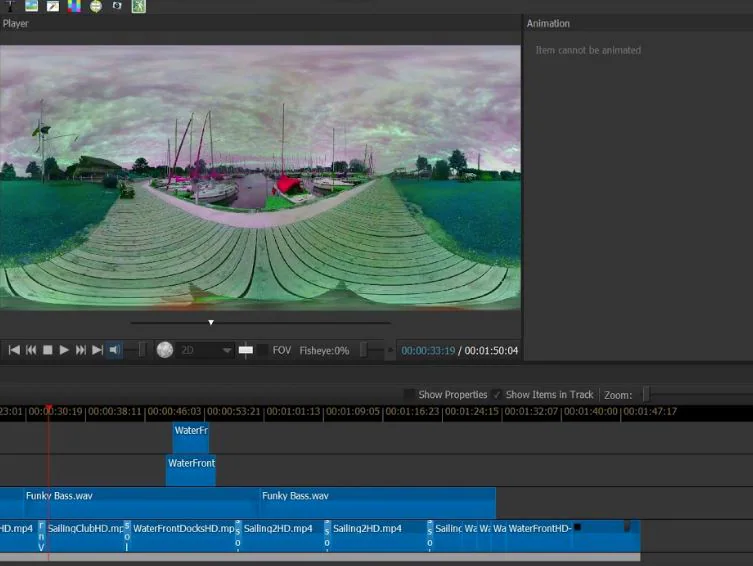Click the 00:00:46:03 ruler mark
Image resolution: width=753 pixels, height=566 pixels.
(x=174, y=411)
